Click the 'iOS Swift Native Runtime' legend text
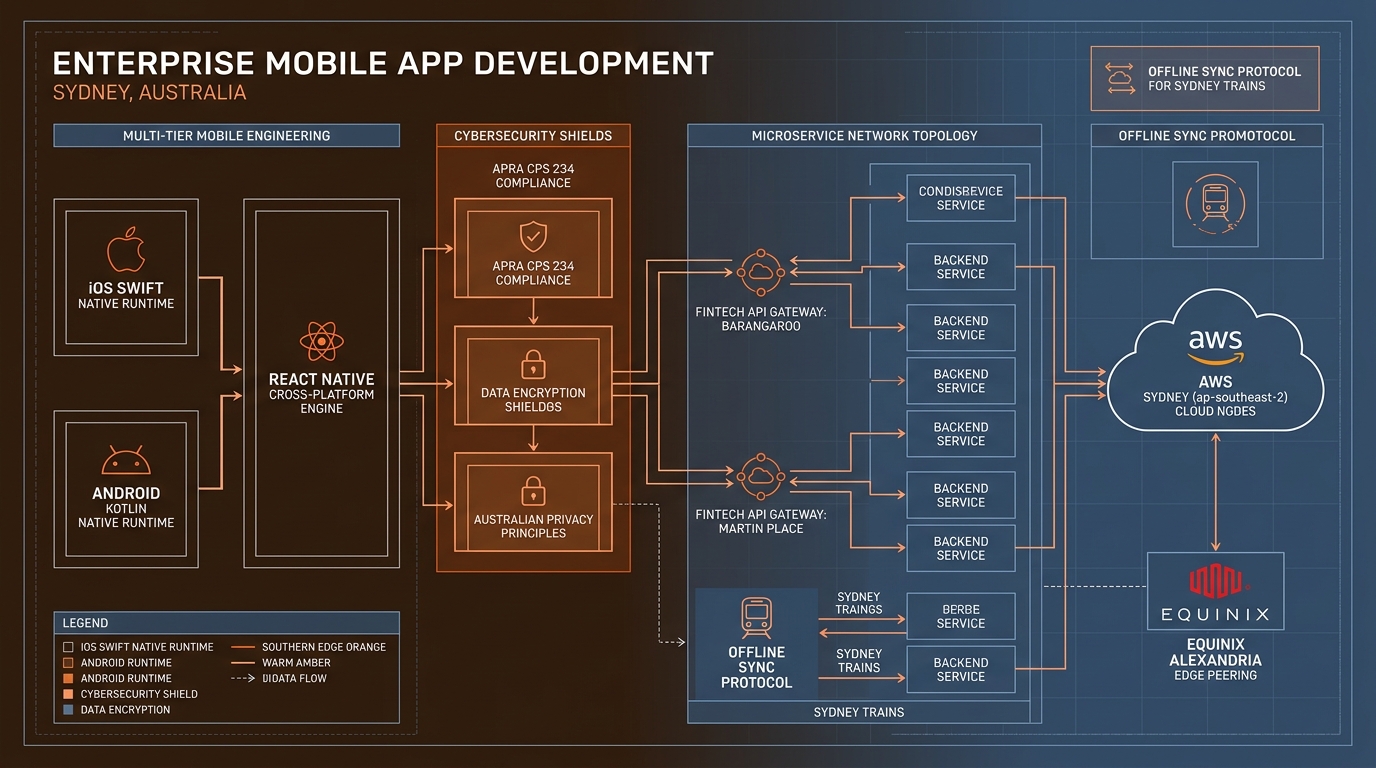1376x768 pixels. click(x=147, y=647)
